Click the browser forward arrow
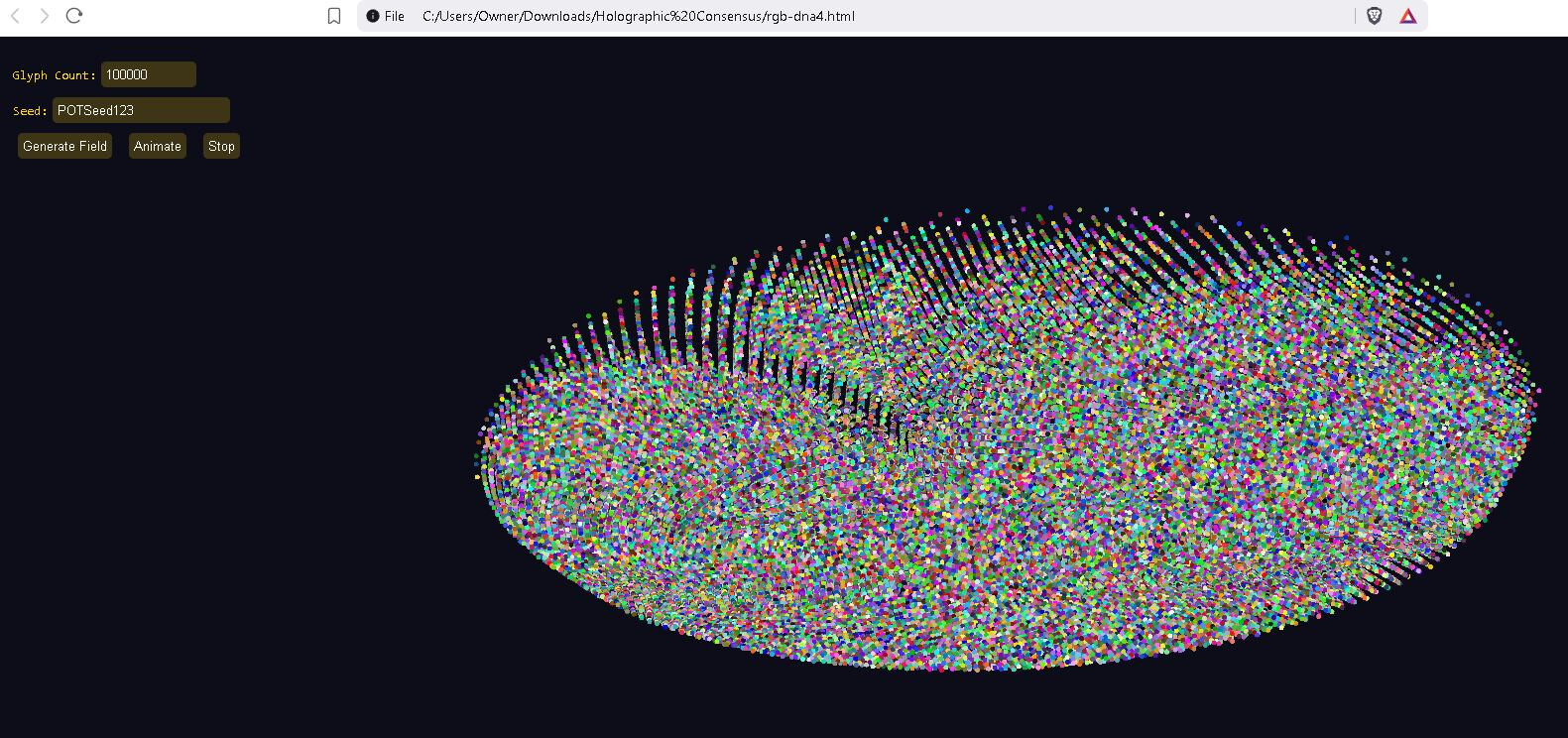The width and height of the screenshot is (1568, 738). 45,16
